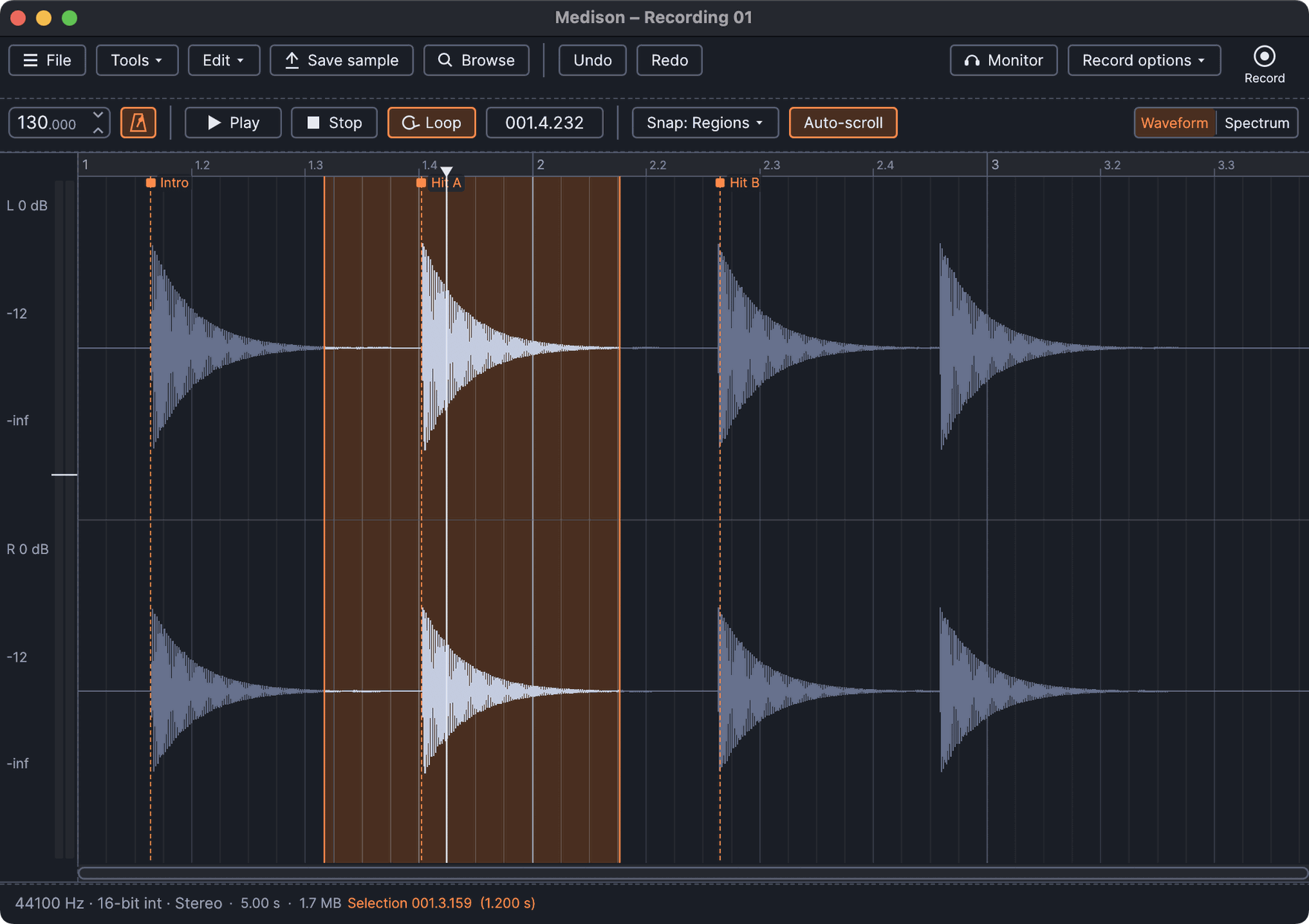Open the Record options dropdown
Image resolution: width=1309 pixels, height=924 pixels.
(1144, 60)
